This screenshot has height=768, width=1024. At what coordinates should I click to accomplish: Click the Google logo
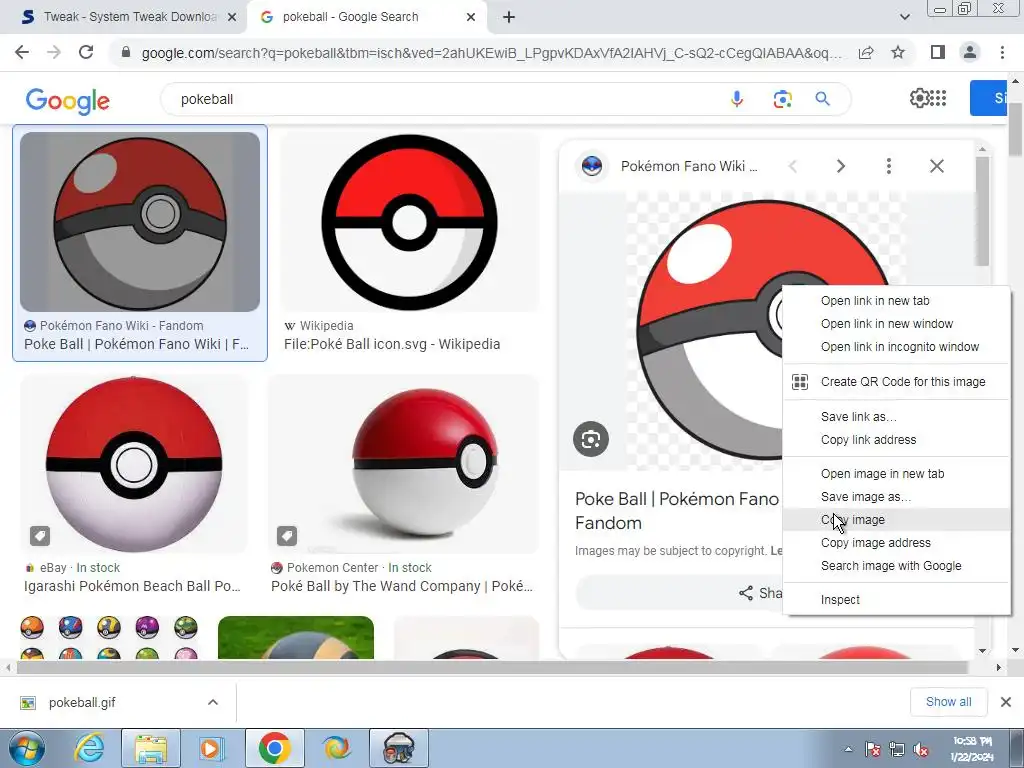(68, 101)
